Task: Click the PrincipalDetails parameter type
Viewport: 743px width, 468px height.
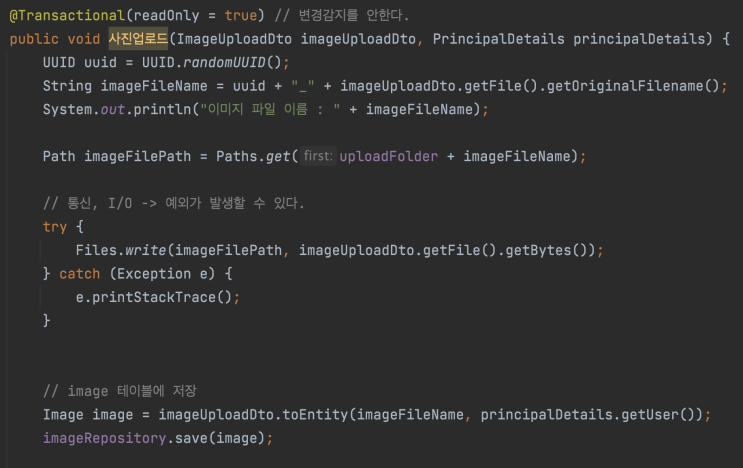Action: pyautogui.click(x=498, y=39)
